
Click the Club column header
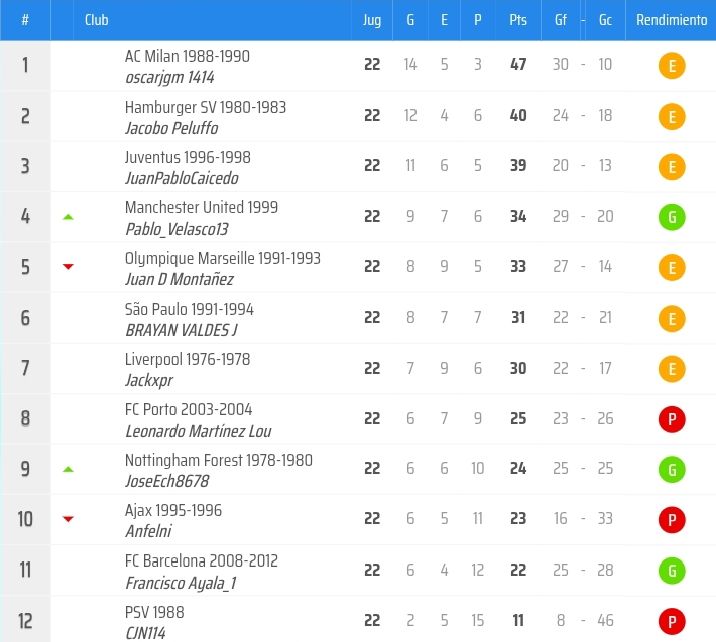coord(97,20)
